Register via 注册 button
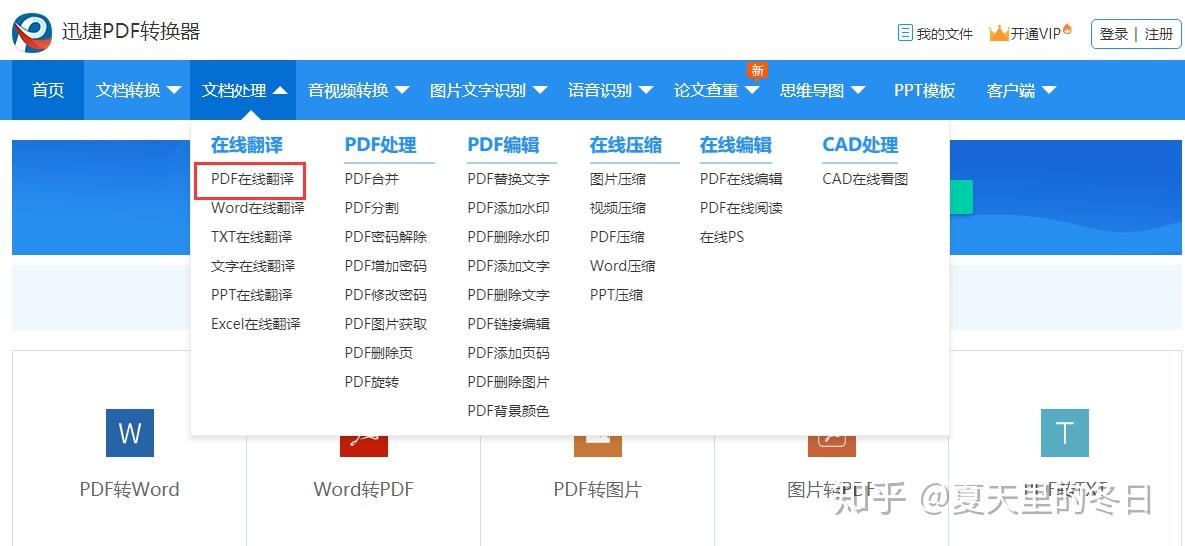This screenshot has width=1185, height=546. 1159,34
